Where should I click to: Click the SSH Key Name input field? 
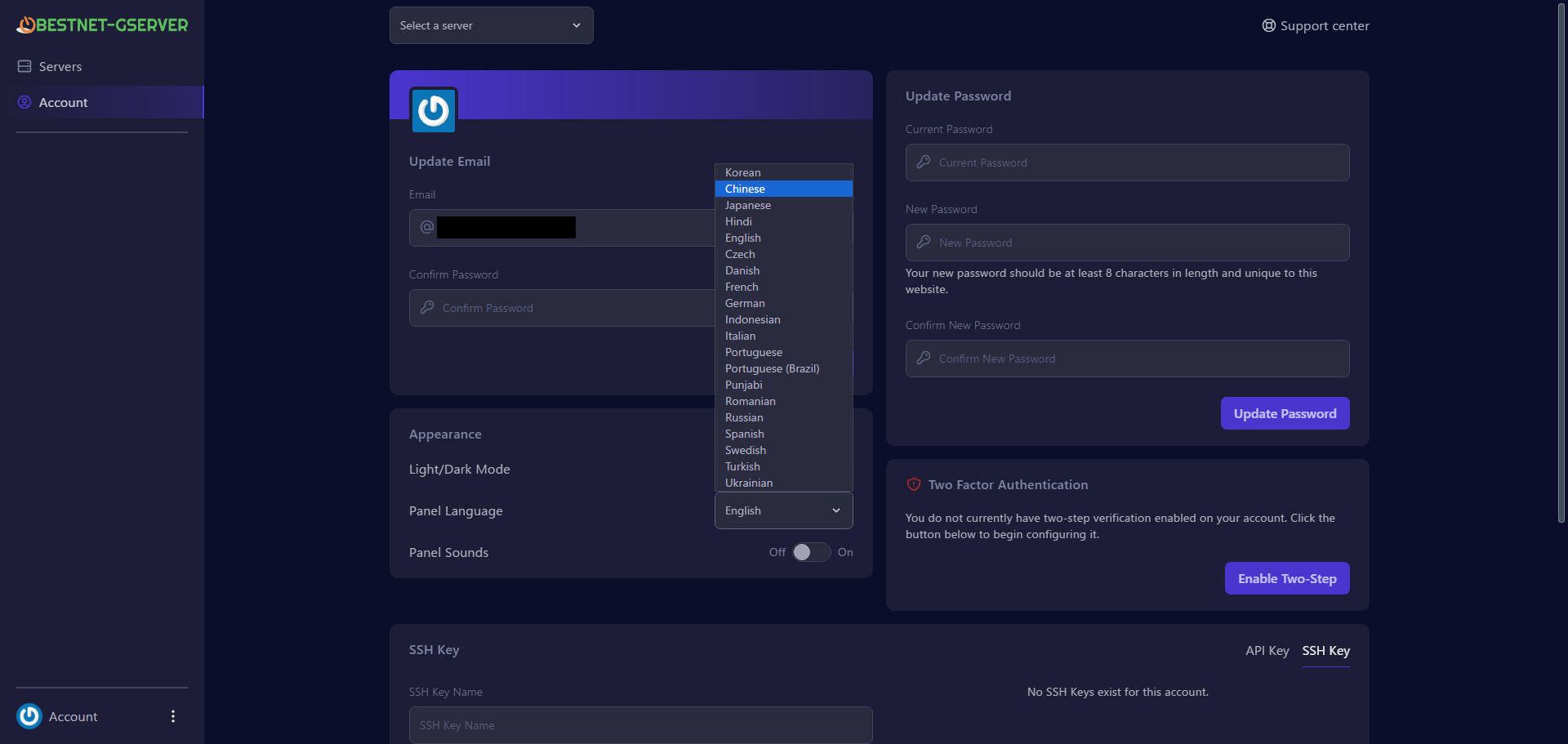pyautogui.click(x=640, y=725)
